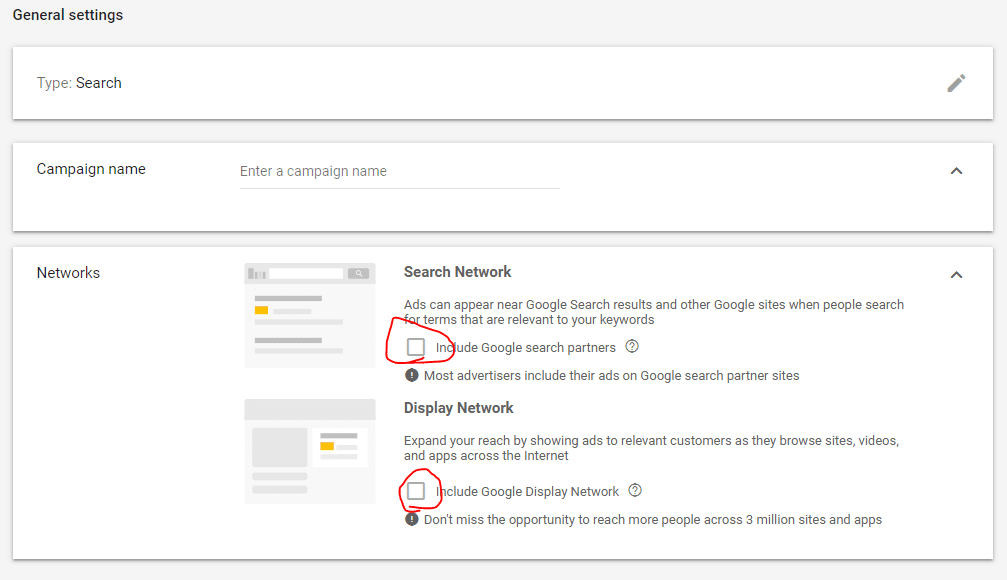Image resolution: width=1007 pixels, height=580 pixels.
Task: Click "Don't miss the opportunity" notice text
Action: [652, 520]
